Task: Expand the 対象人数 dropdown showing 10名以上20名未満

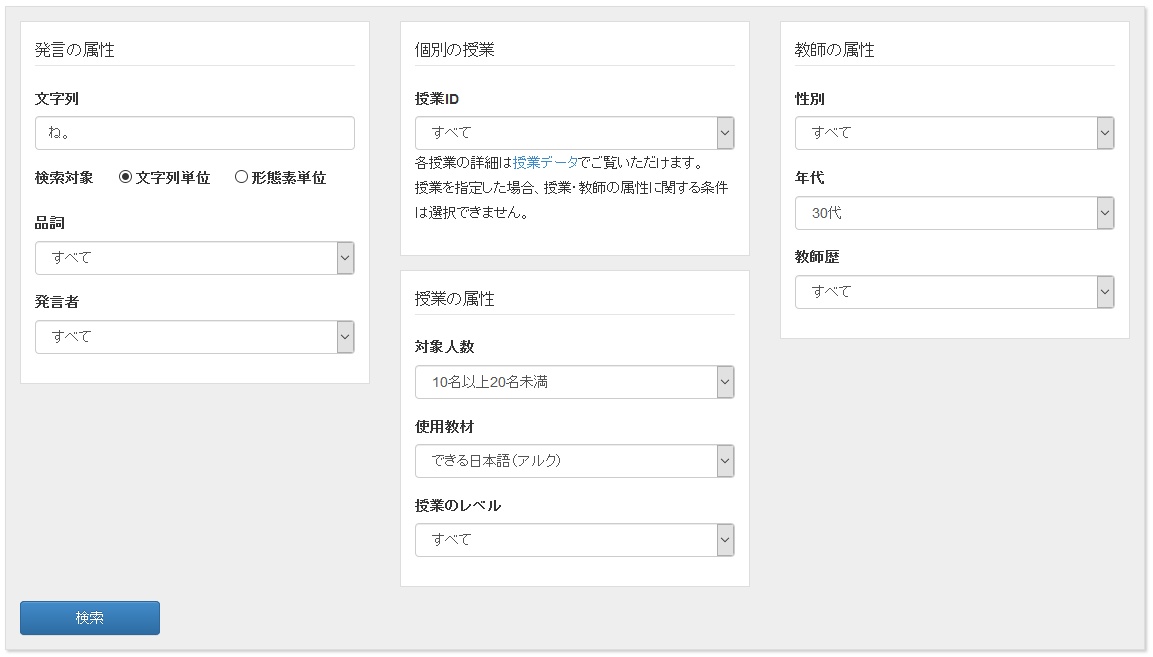Action: tap(566, 382)
